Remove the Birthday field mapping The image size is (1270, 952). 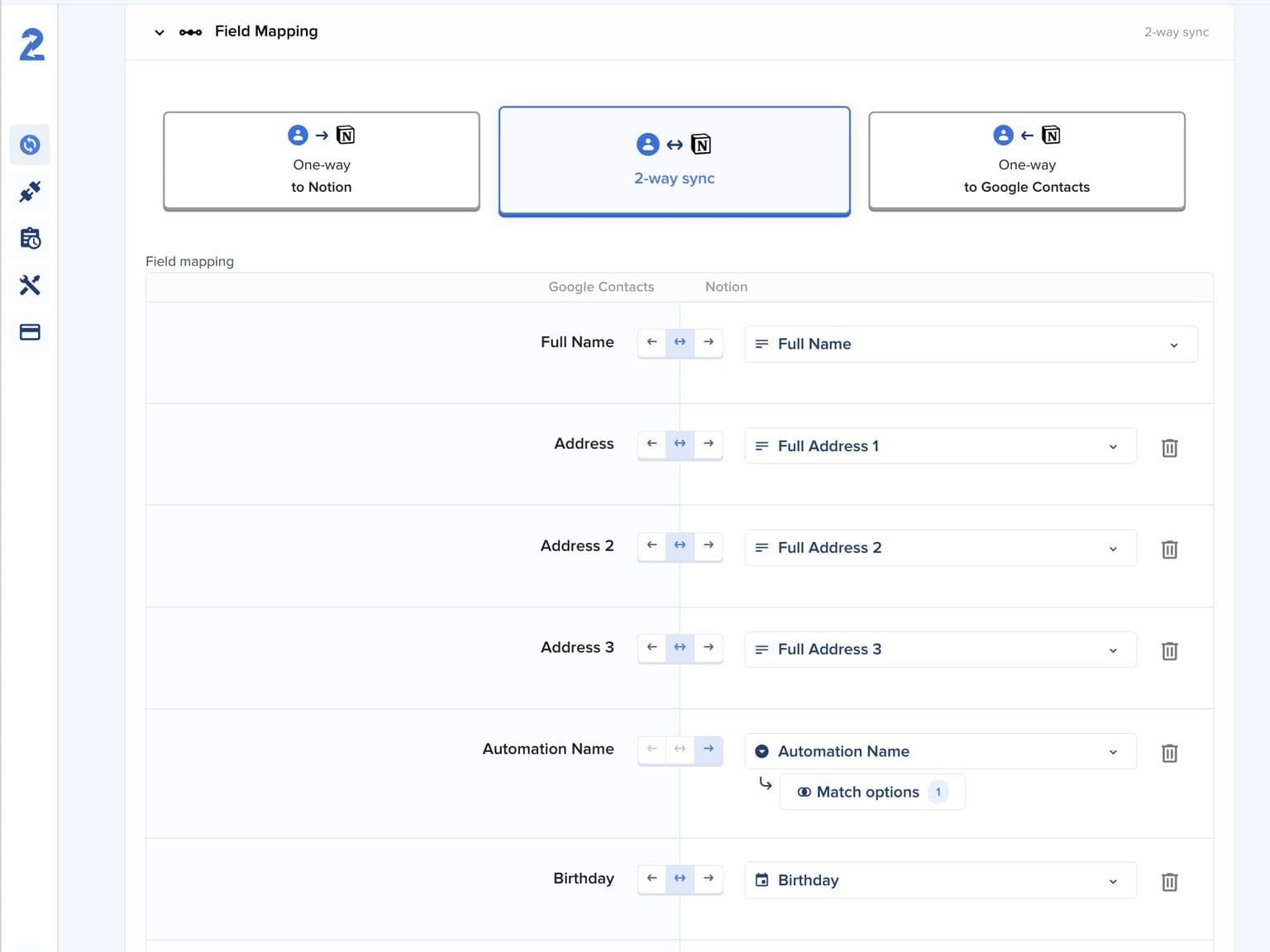tap(1169, 882)
